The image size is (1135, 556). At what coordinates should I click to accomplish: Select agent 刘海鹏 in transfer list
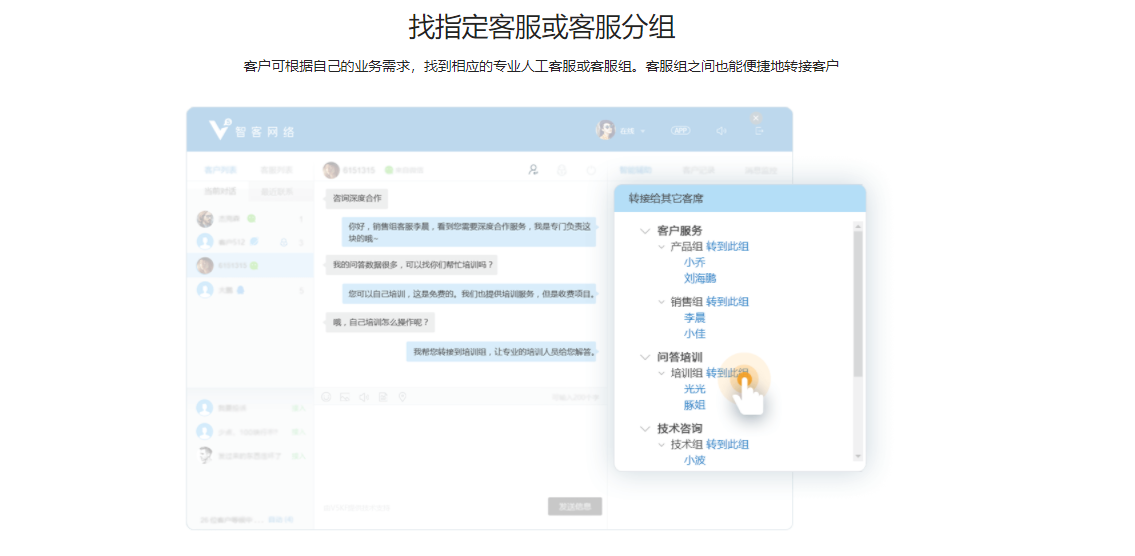[700, 279]
